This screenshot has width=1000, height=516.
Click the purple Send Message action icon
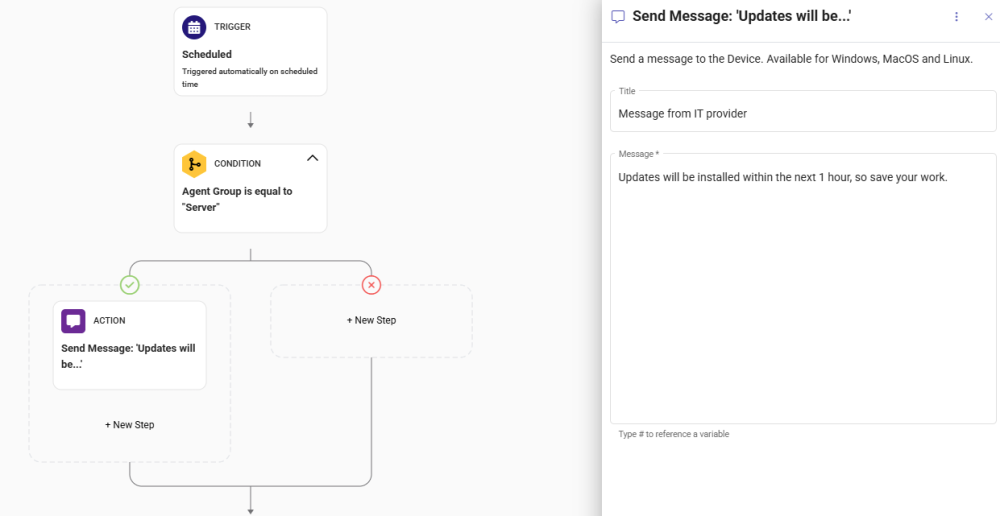(x=73, y=321)
